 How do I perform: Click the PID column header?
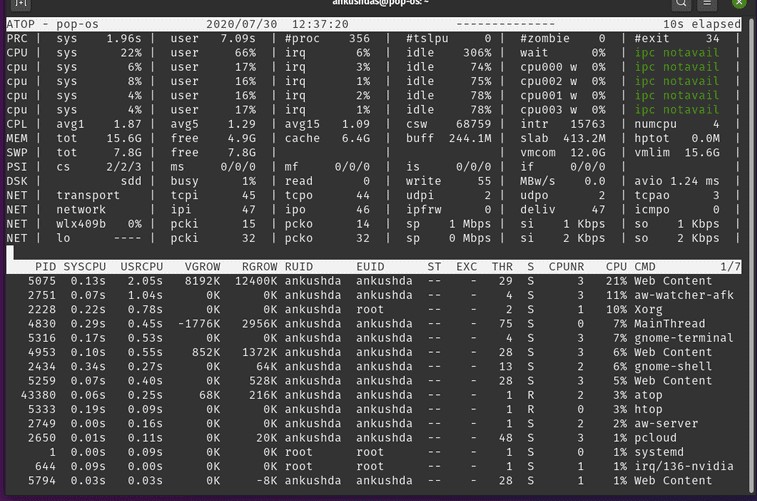(45, 267)
